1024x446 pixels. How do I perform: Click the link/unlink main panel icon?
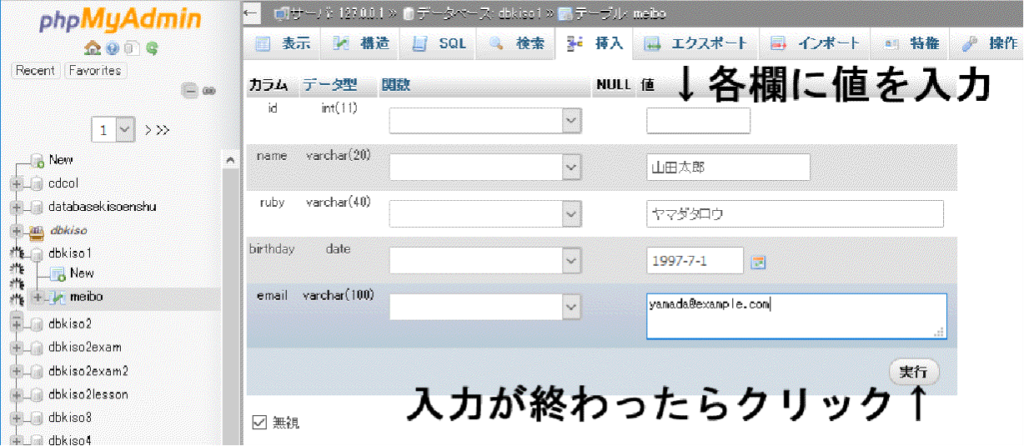209,91
